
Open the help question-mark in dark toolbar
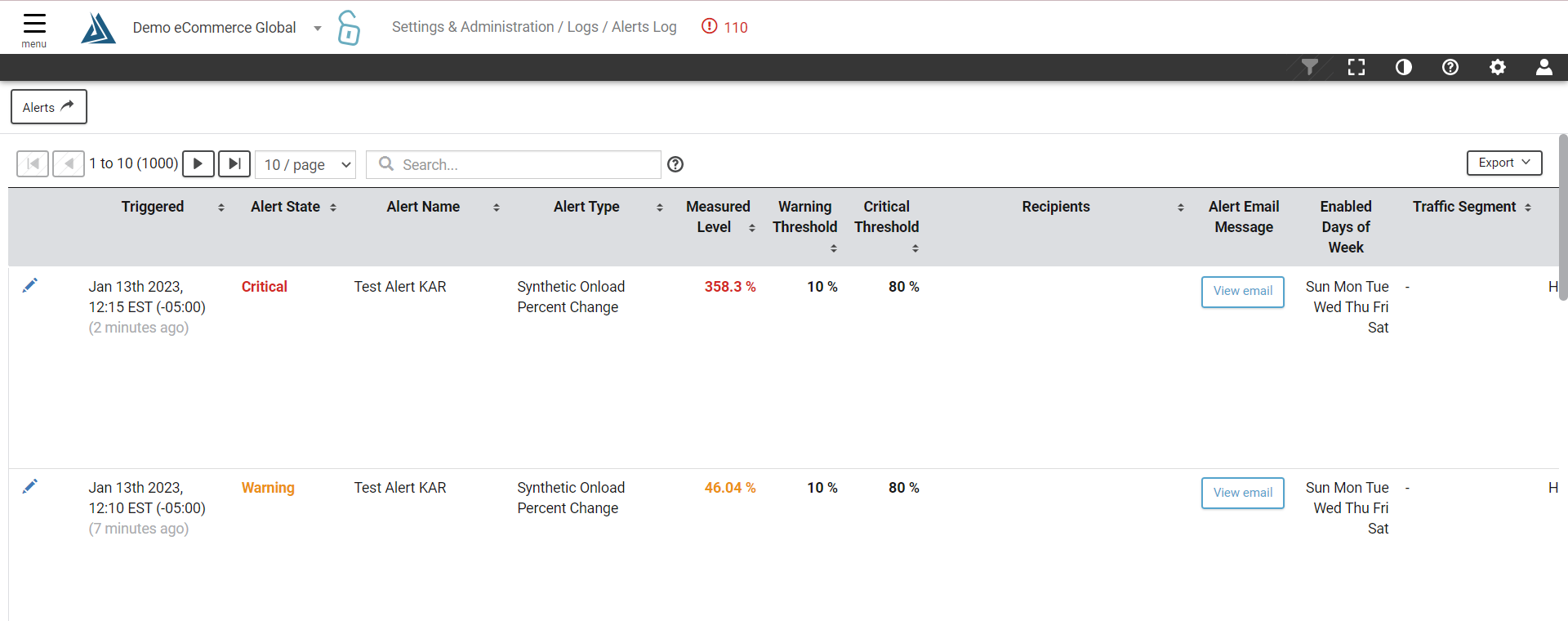coord(1450,67)
